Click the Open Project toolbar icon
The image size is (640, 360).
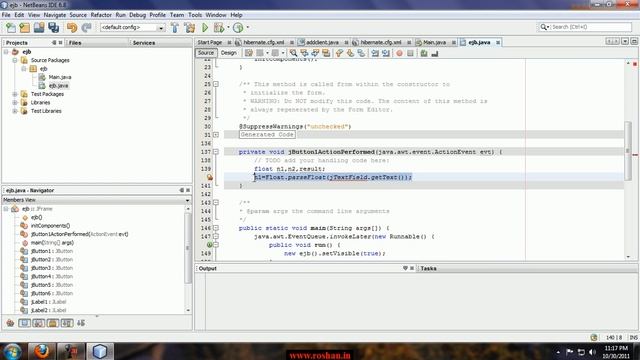pos(39,27)
